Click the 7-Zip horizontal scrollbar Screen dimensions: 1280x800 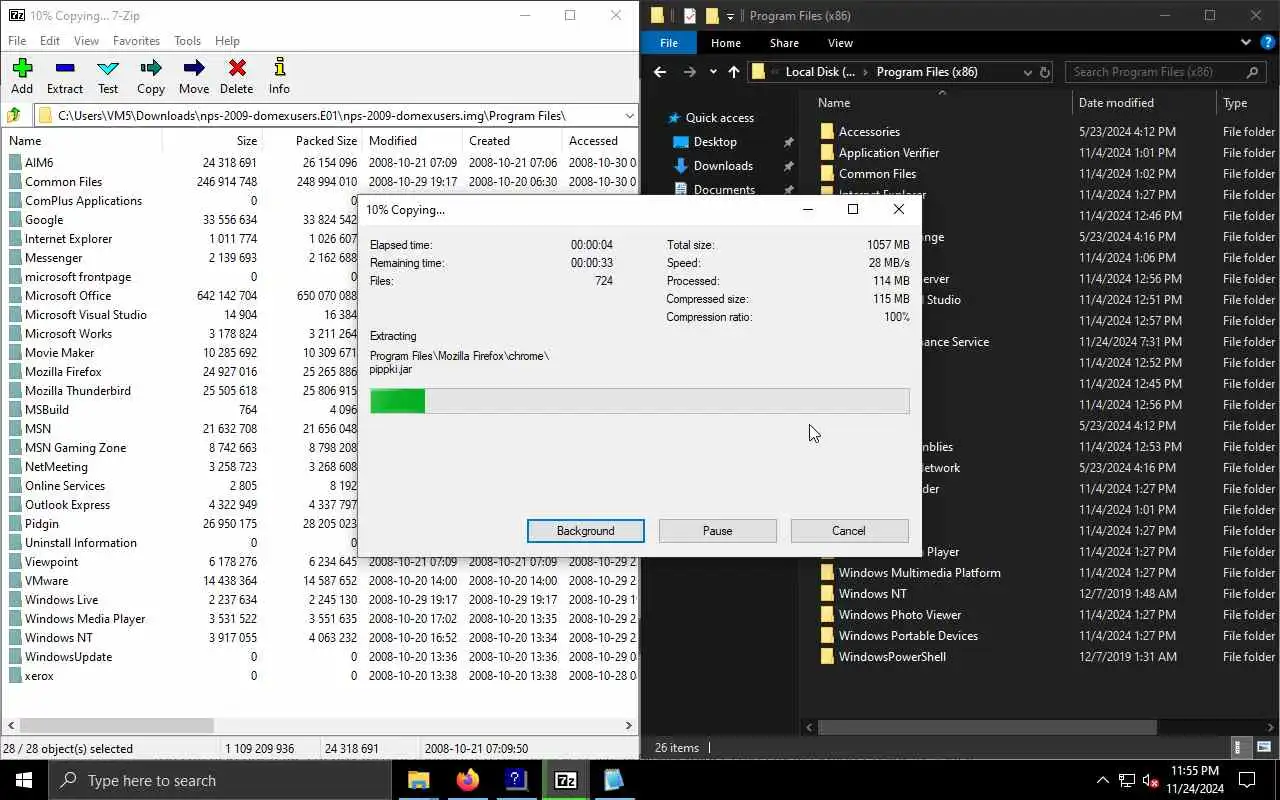116,725
